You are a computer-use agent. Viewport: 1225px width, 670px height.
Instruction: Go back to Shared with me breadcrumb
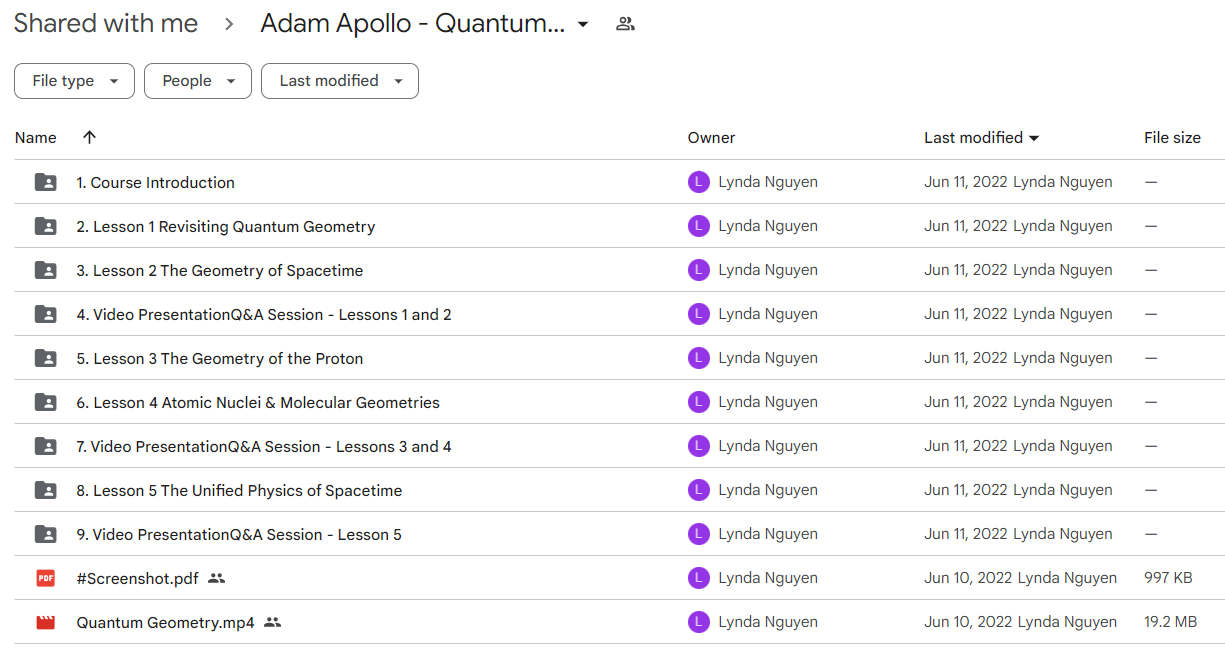106,24
